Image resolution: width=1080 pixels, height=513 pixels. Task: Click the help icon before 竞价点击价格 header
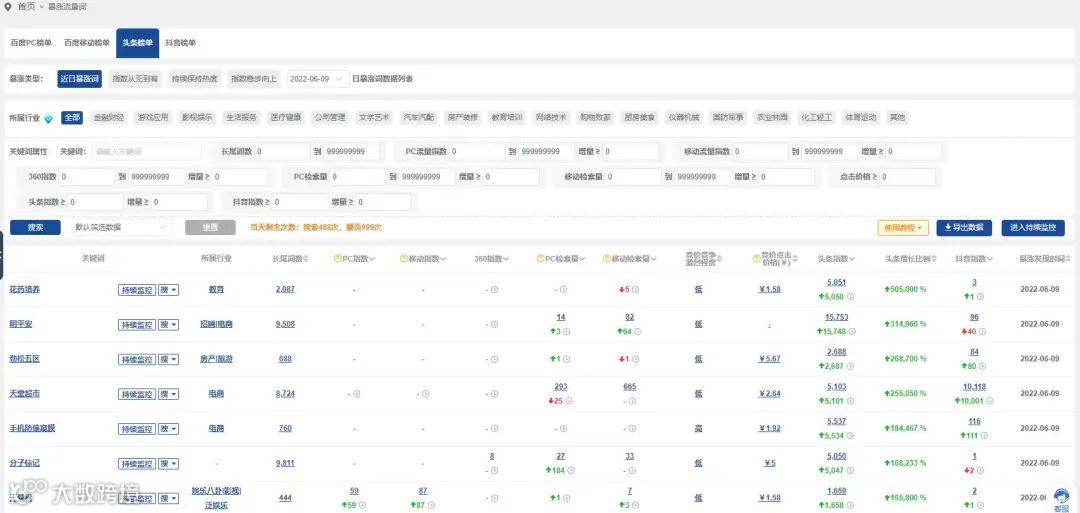coord(756,259)
